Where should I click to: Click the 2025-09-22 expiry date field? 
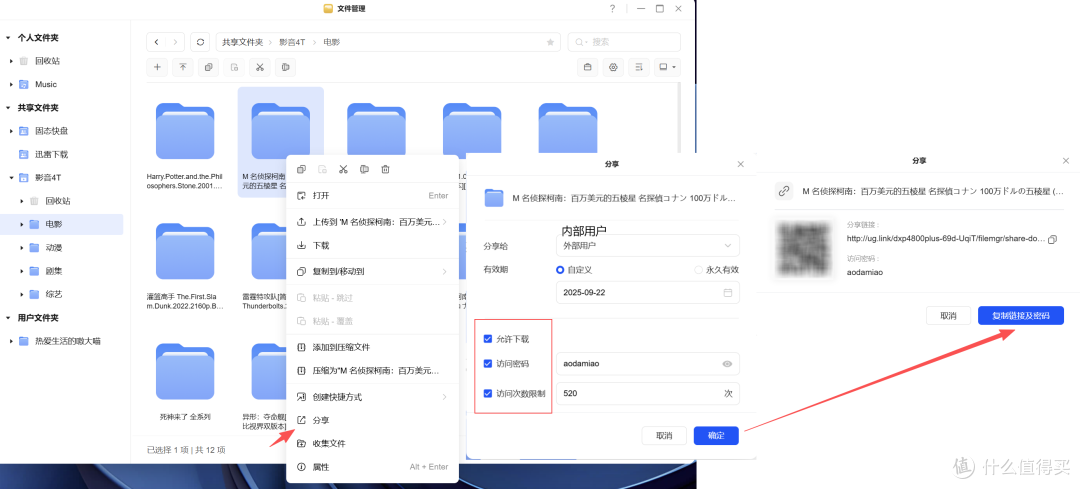pyautogui.click(x=647, y=292)
